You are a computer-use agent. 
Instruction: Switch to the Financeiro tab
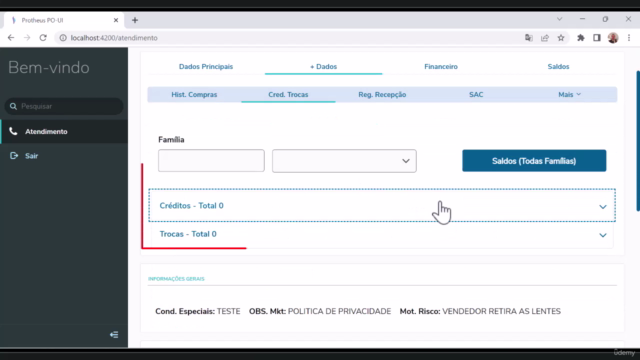tap(441, 67)
